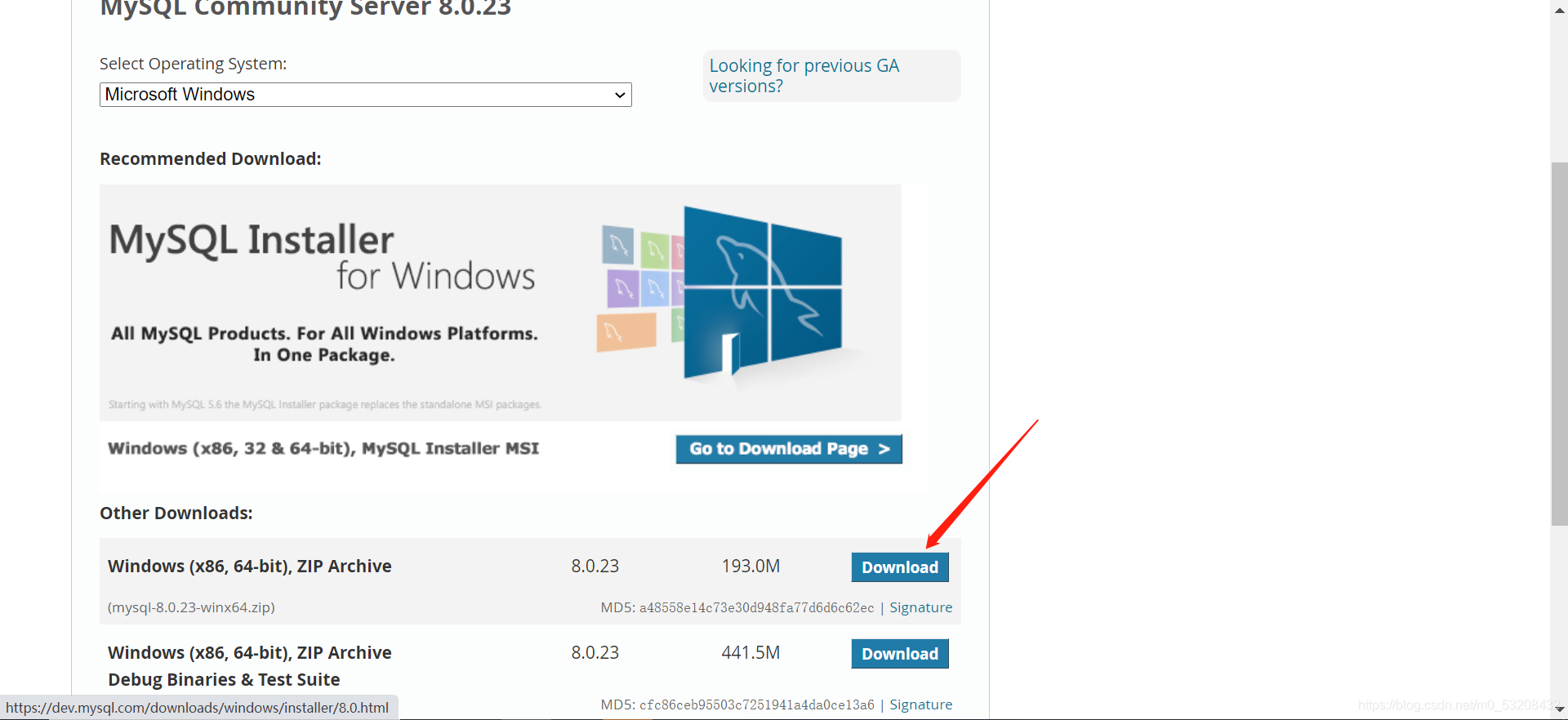Open the Select Operating System dropdown

coord(365,95)
